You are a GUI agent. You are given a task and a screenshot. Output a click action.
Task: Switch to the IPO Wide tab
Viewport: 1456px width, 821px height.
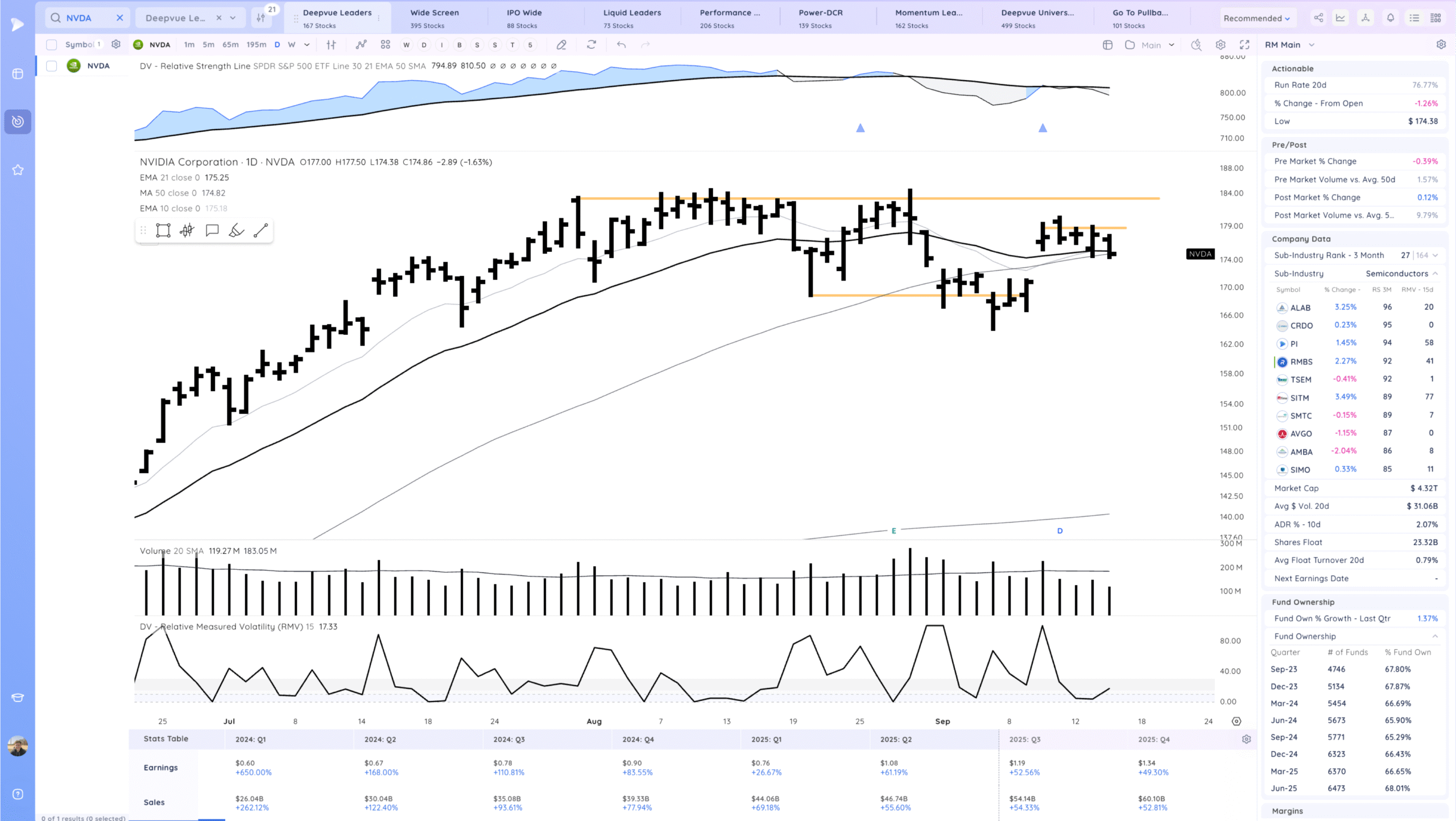(x=524, y=18)
